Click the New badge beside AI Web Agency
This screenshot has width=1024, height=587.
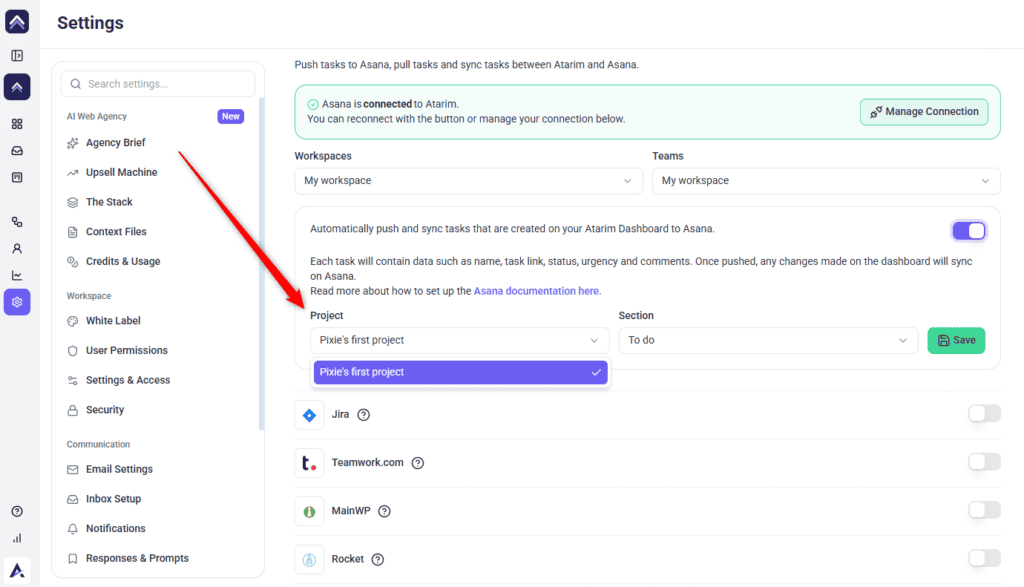231,116
